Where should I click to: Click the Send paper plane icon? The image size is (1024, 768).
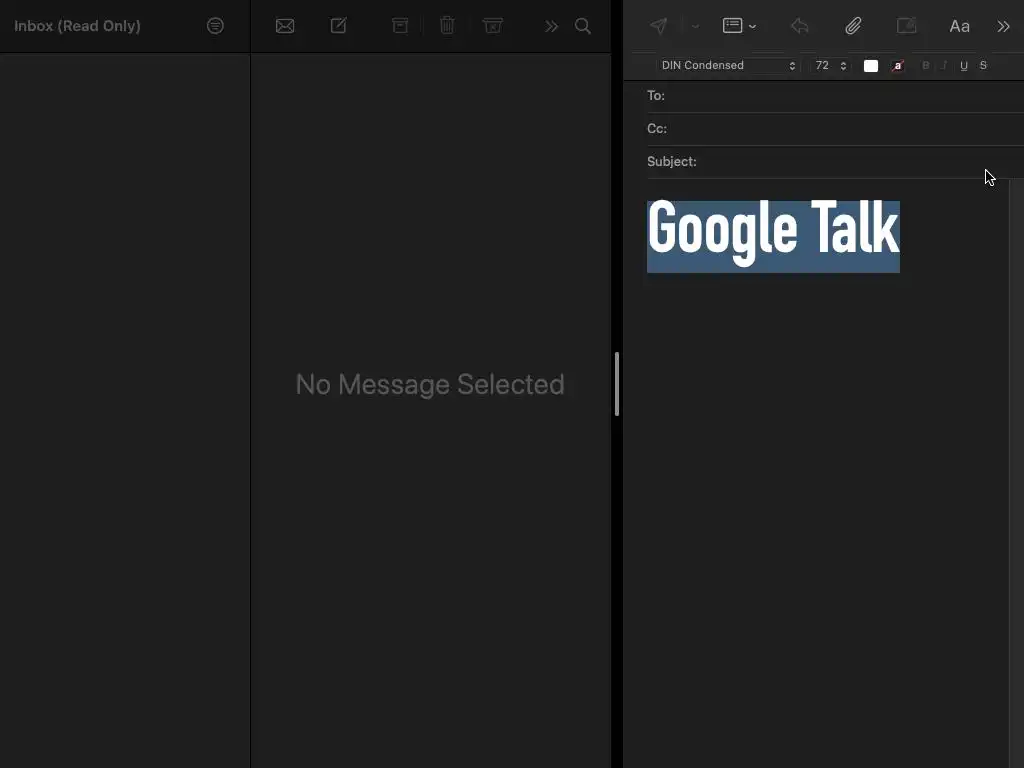click(659, 26)
